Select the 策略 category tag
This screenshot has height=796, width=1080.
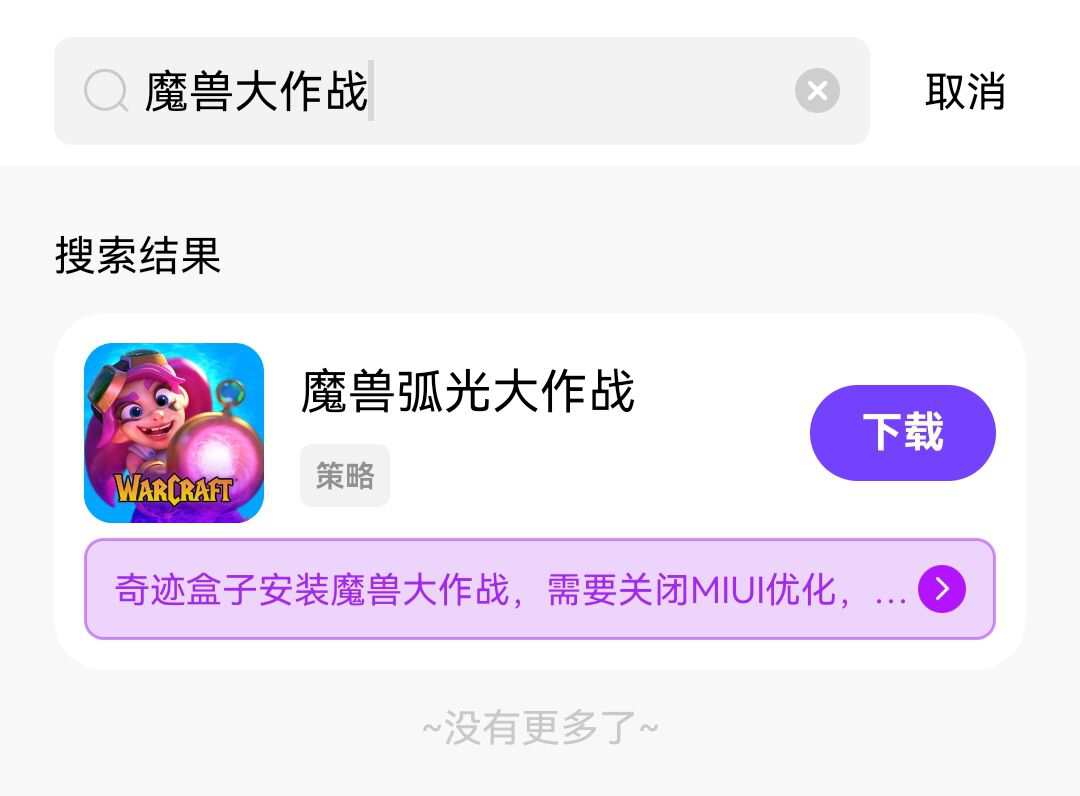click(345, 475)
